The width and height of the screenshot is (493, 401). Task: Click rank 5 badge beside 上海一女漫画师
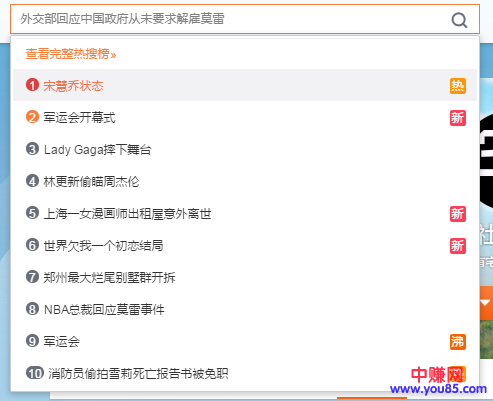pos(32,213)
